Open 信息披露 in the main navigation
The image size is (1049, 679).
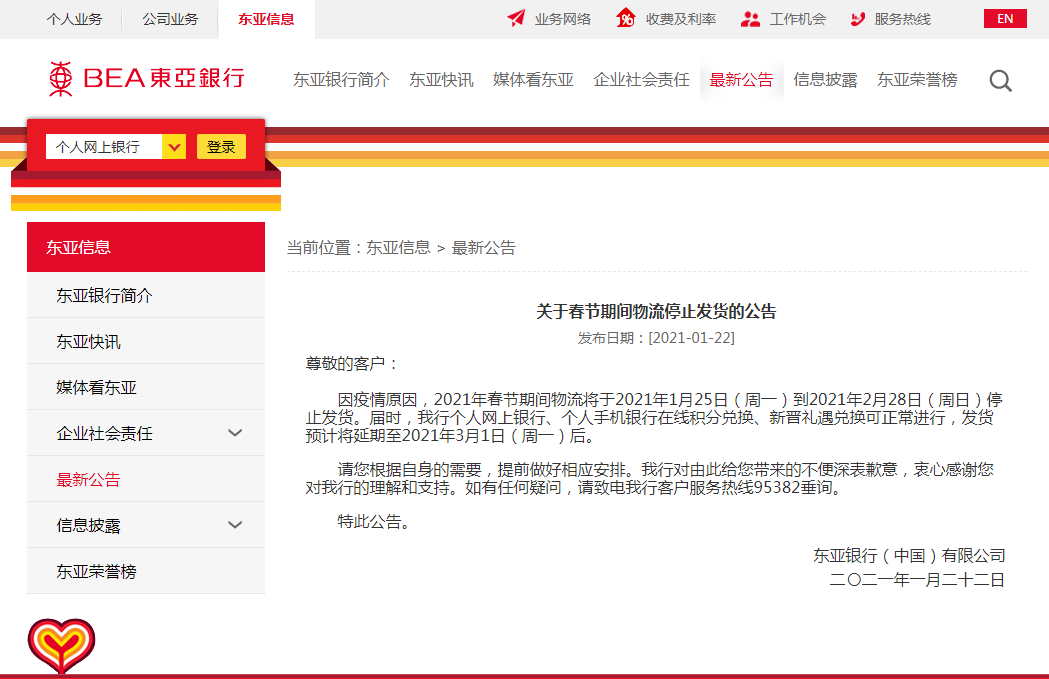point(826,80)
